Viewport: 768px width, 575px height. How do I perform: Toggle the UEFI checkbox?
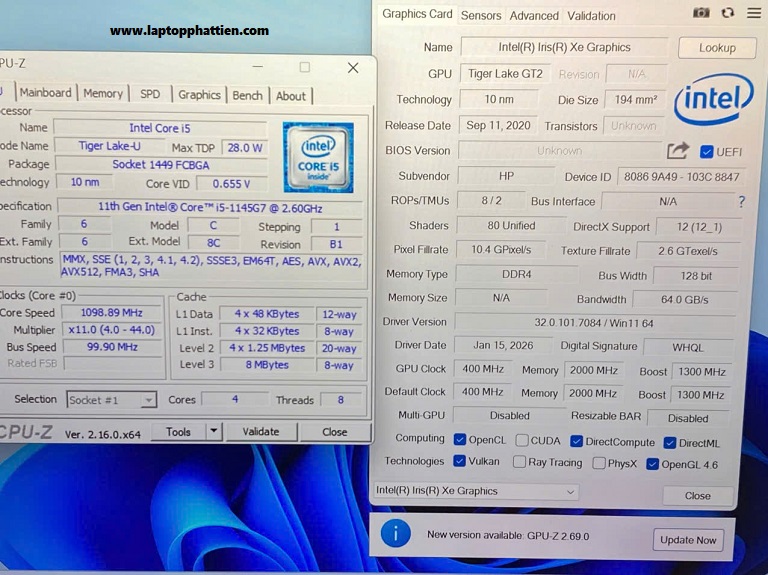[706, 152]
